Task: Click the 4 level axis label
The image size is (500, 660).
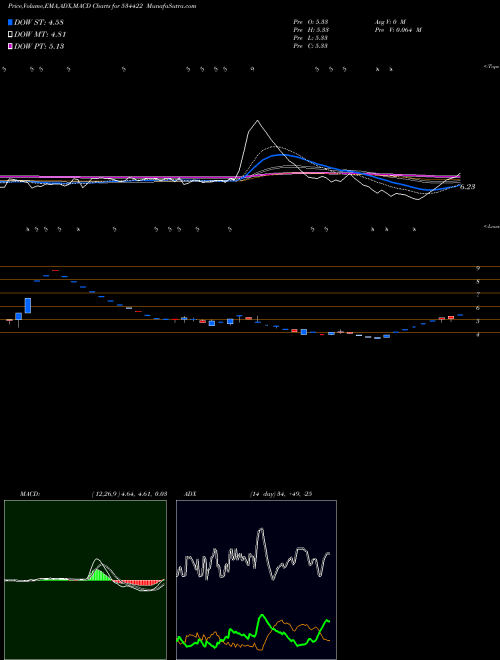Action: pyautogui.click(x=478, y=335)
